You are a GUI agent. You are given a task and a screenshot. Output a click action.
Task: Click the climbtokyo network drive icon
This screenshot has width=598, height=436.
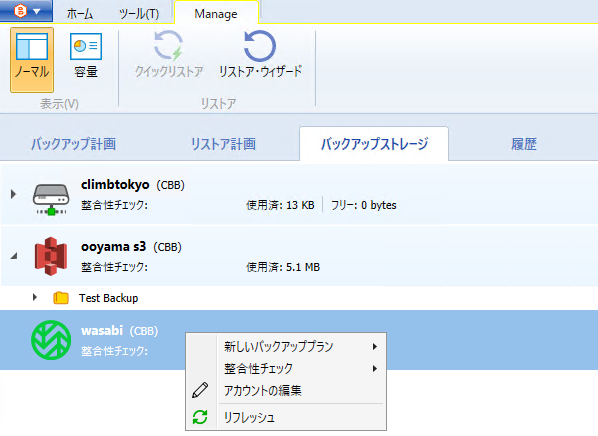51,199
